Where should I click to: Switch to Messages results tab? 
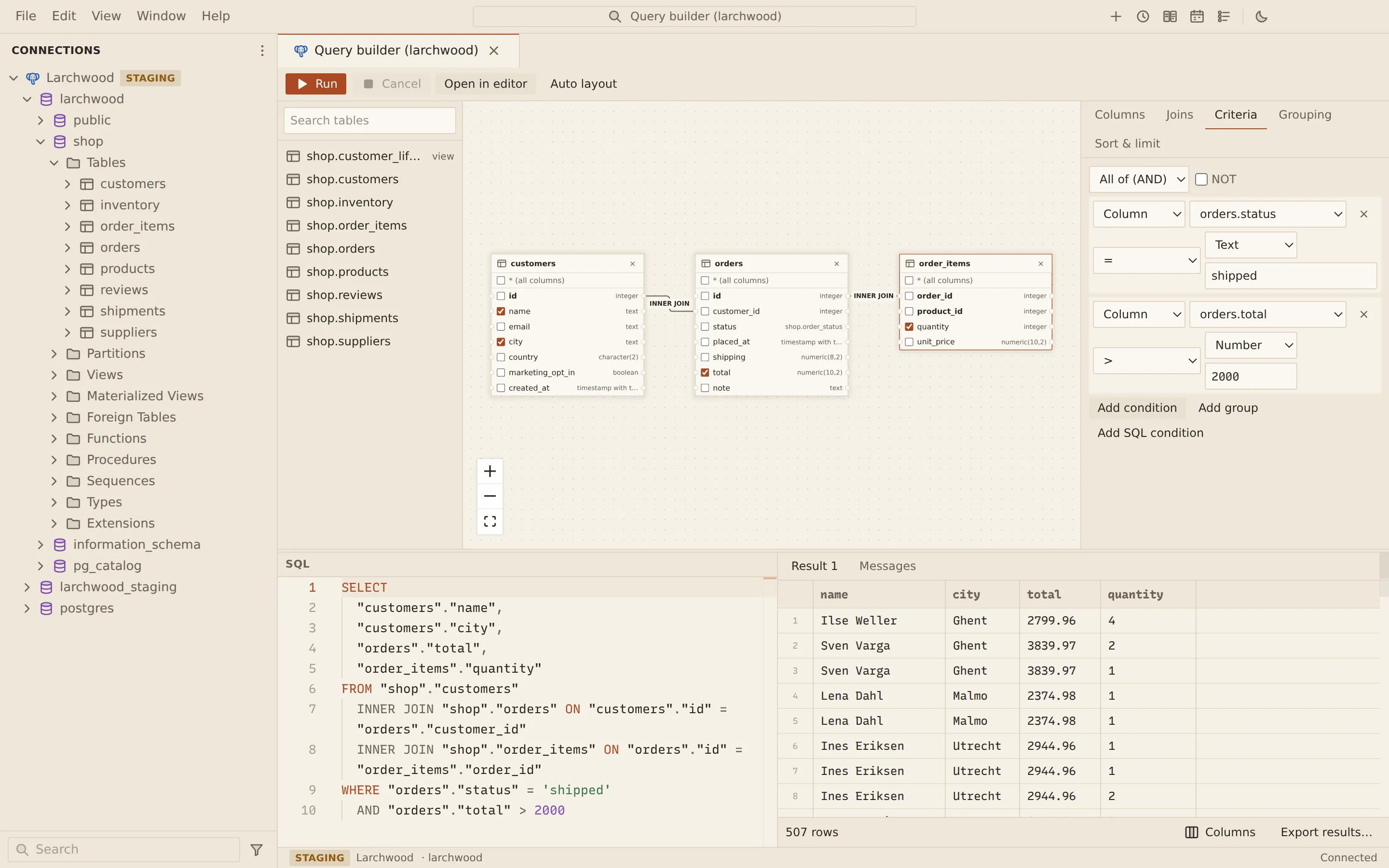[887, 566]
